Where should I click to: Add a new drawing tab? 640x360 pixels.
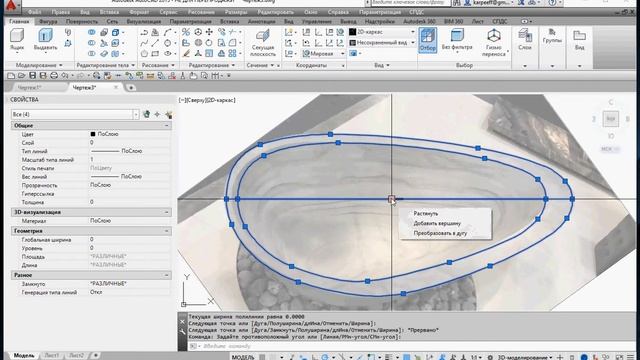pos(131,87)
